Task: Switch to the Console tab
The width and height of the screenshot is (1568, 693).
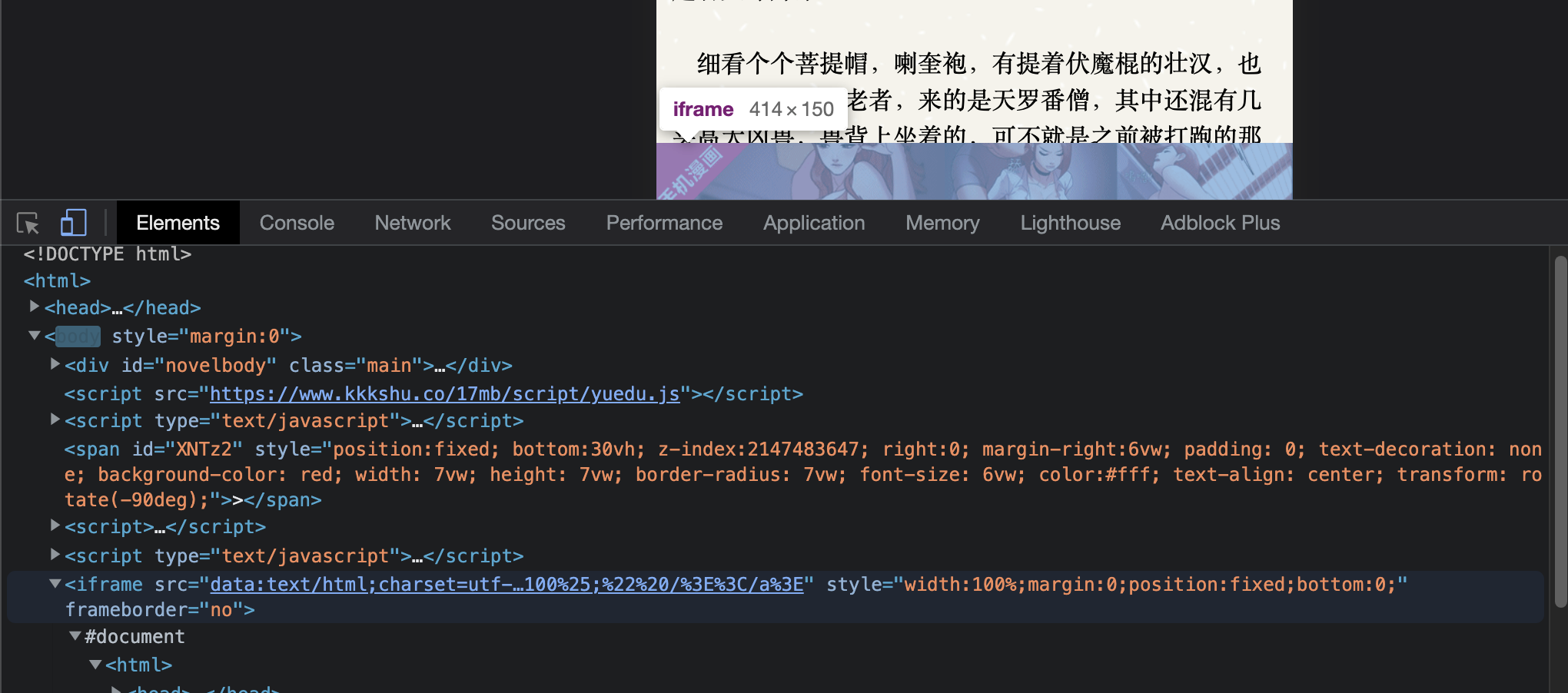Action: [x=297, y=222]
